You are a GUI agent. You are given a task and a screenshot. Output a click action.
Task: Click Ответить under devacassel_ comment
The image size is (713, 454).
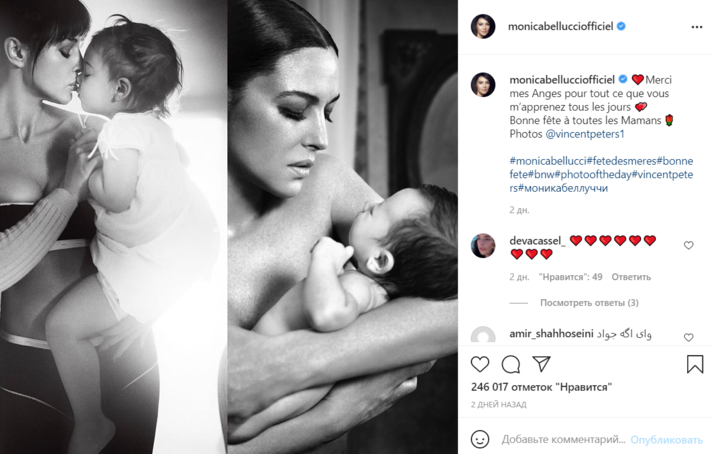pyautogui.click(x=631, y=277)
